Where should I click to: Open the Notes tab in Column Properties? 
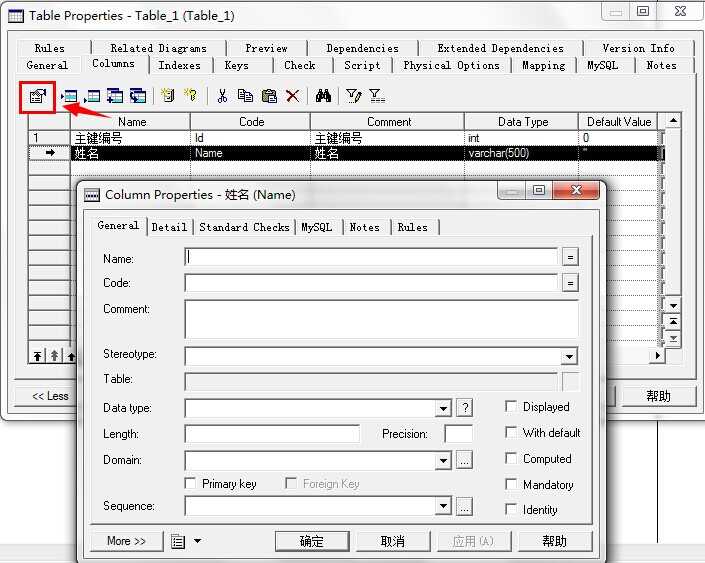(365, 228)
